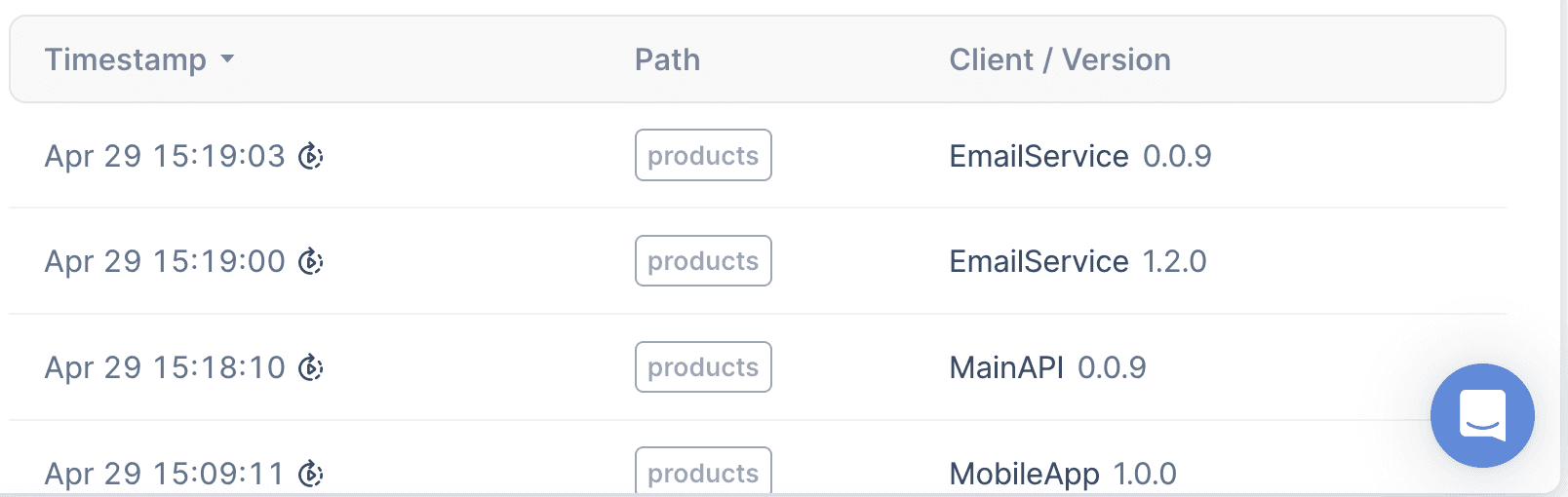Click the Path column header
This screenshot has width=1568, height=497.
[667, 59]
